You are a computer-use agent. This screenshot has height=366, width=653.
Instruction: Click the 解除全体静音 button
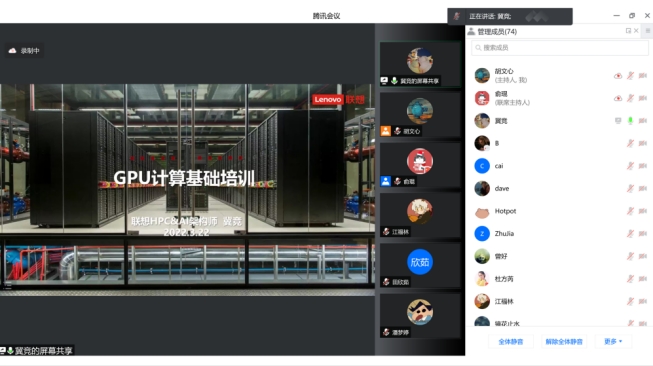pyautogui.click(x=564, y=341)
